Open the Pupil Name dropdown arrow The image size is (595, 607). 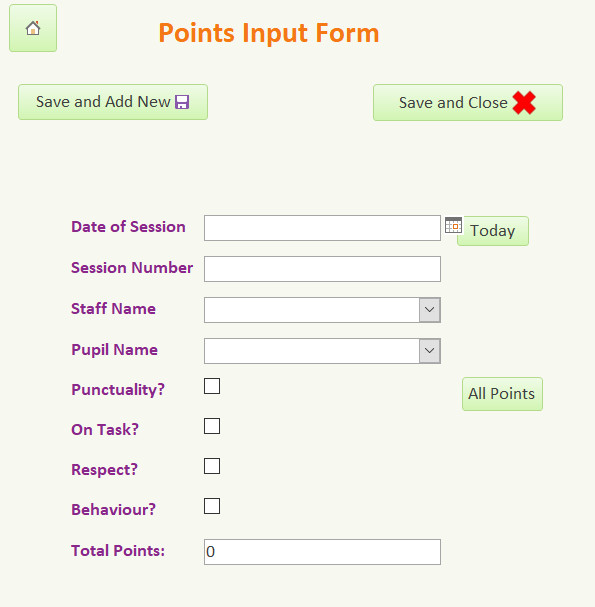430,351
